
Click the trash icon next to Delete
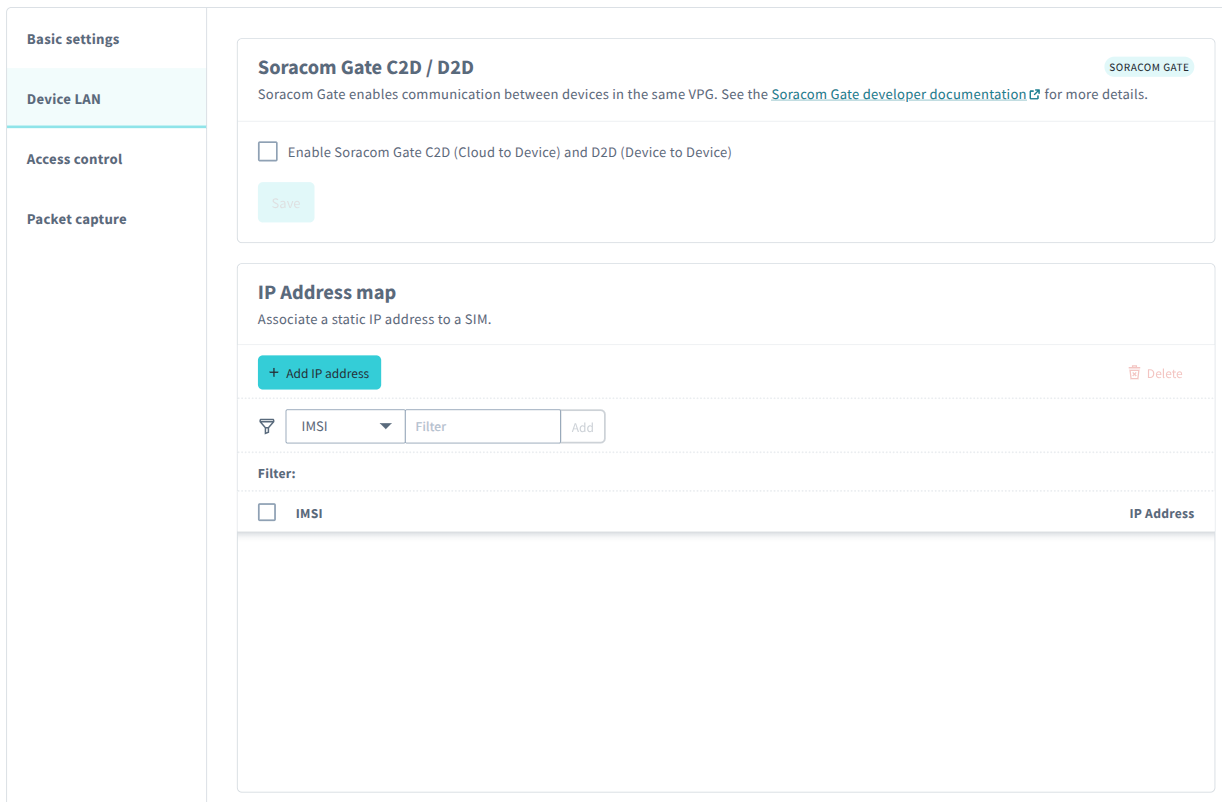coord(1132,372)
